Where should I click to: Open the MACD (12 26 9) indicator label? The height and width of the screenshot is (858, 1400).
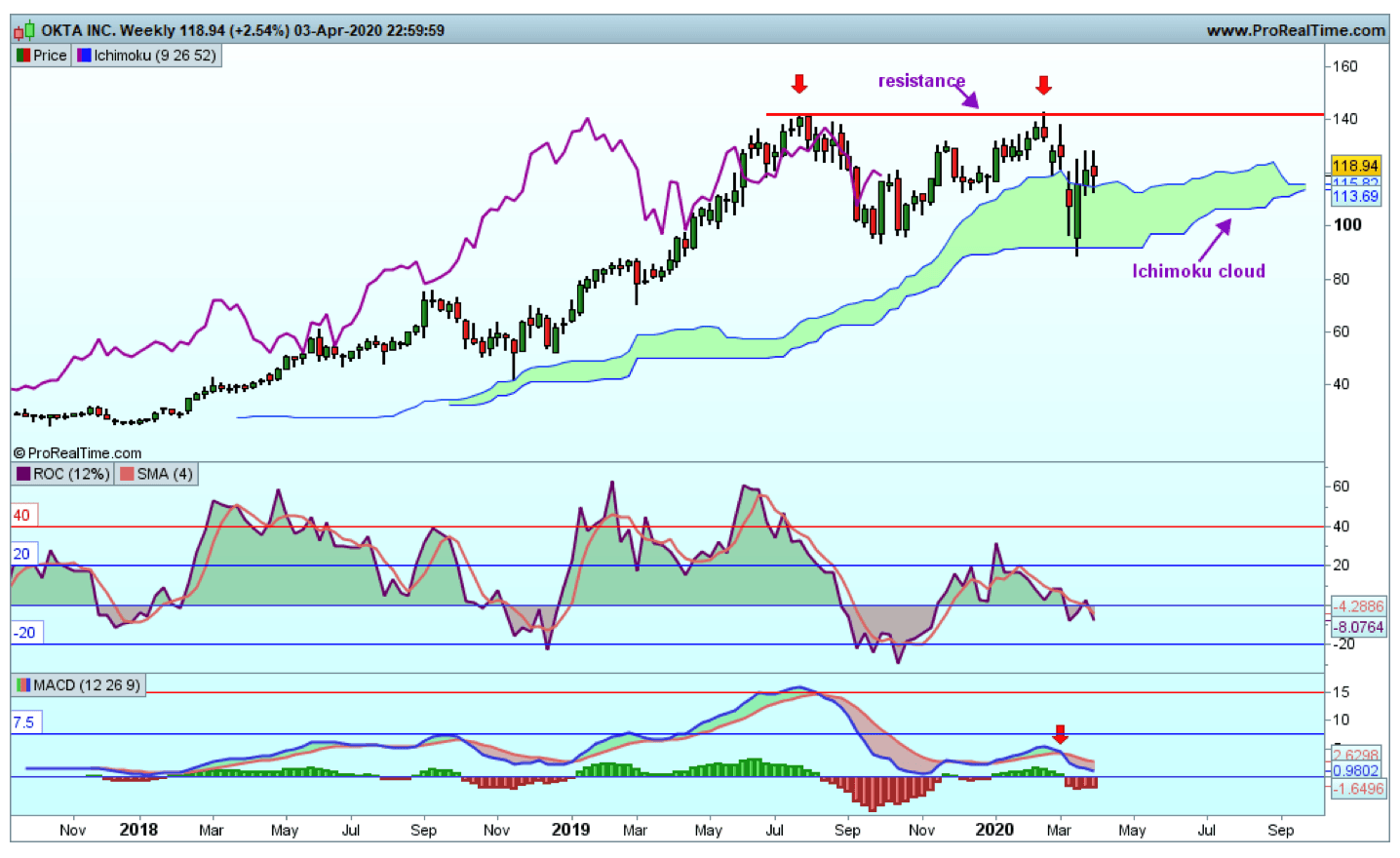(87, 685)
